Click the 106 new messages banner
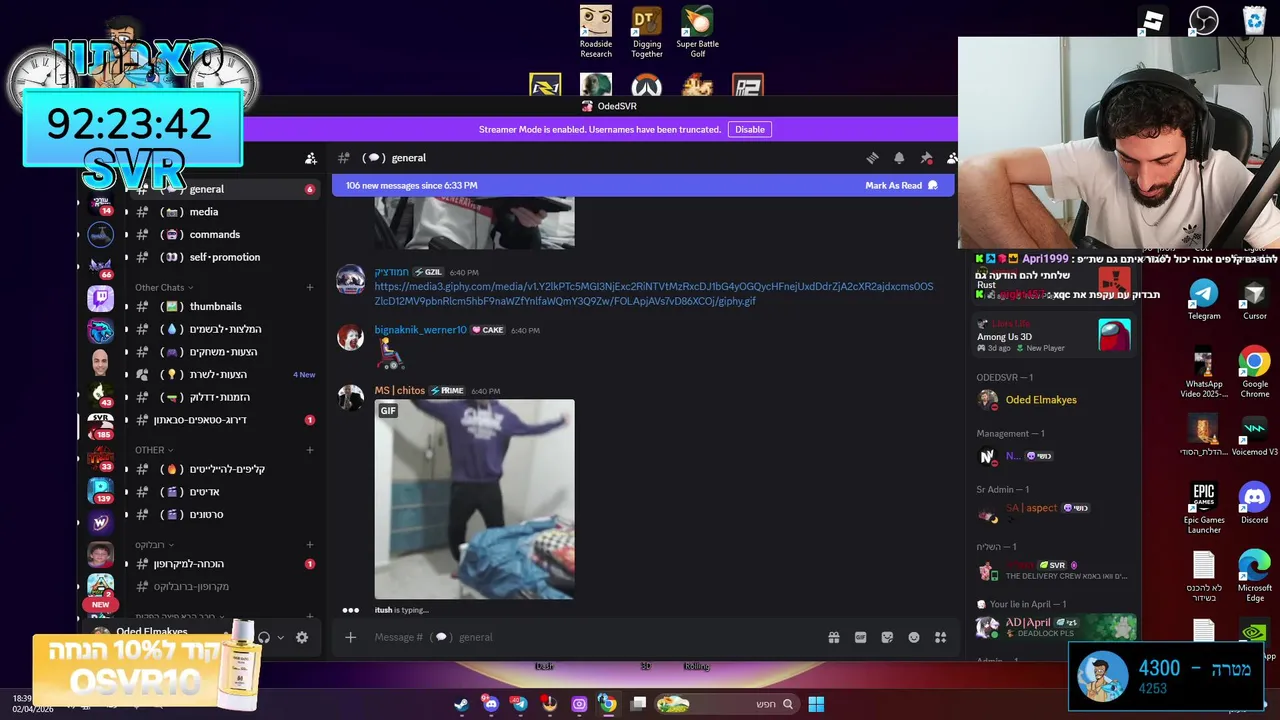Viewport: 1280px width, 720px height. (x=643, y=185)
